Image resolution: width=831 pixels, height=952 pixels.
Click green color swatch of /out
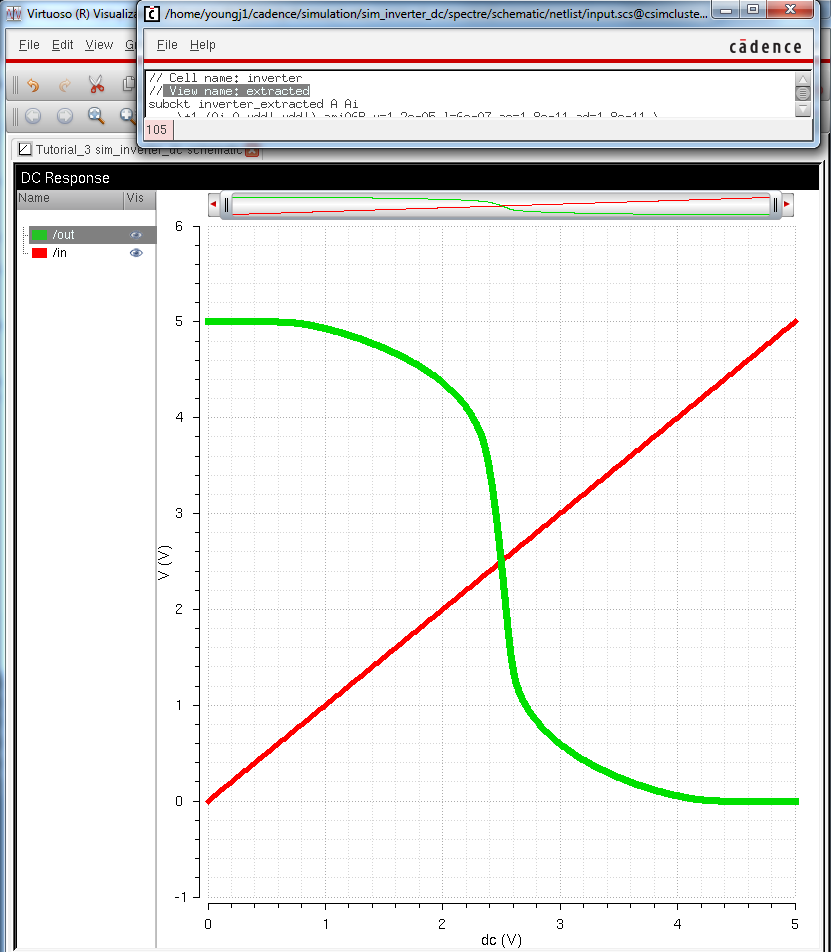click(x=39, y=235)
